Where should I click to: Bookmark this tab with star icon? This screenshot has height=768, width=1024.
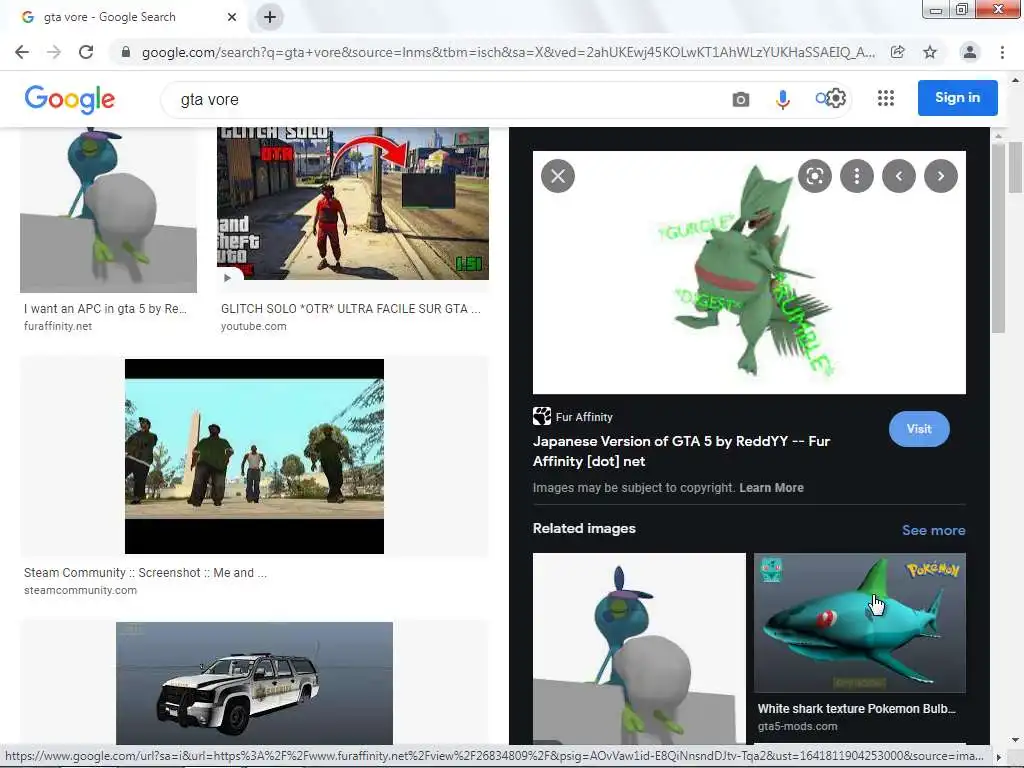coord(930,52)
